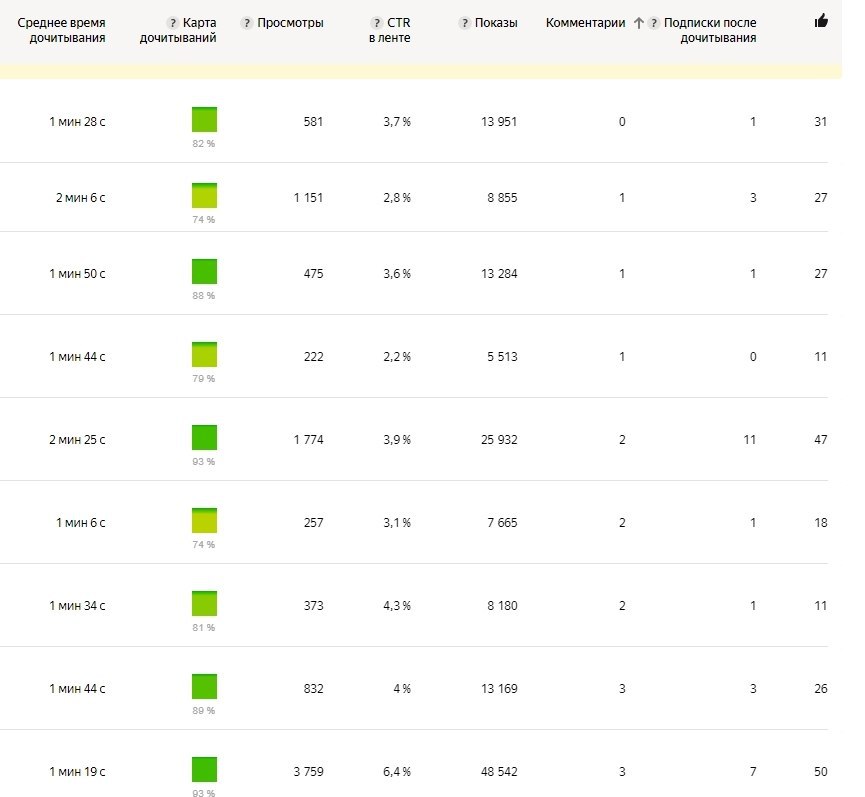Click the time value 1 мин 19 с
Screen dimensions: 865x797
[77, 772]
